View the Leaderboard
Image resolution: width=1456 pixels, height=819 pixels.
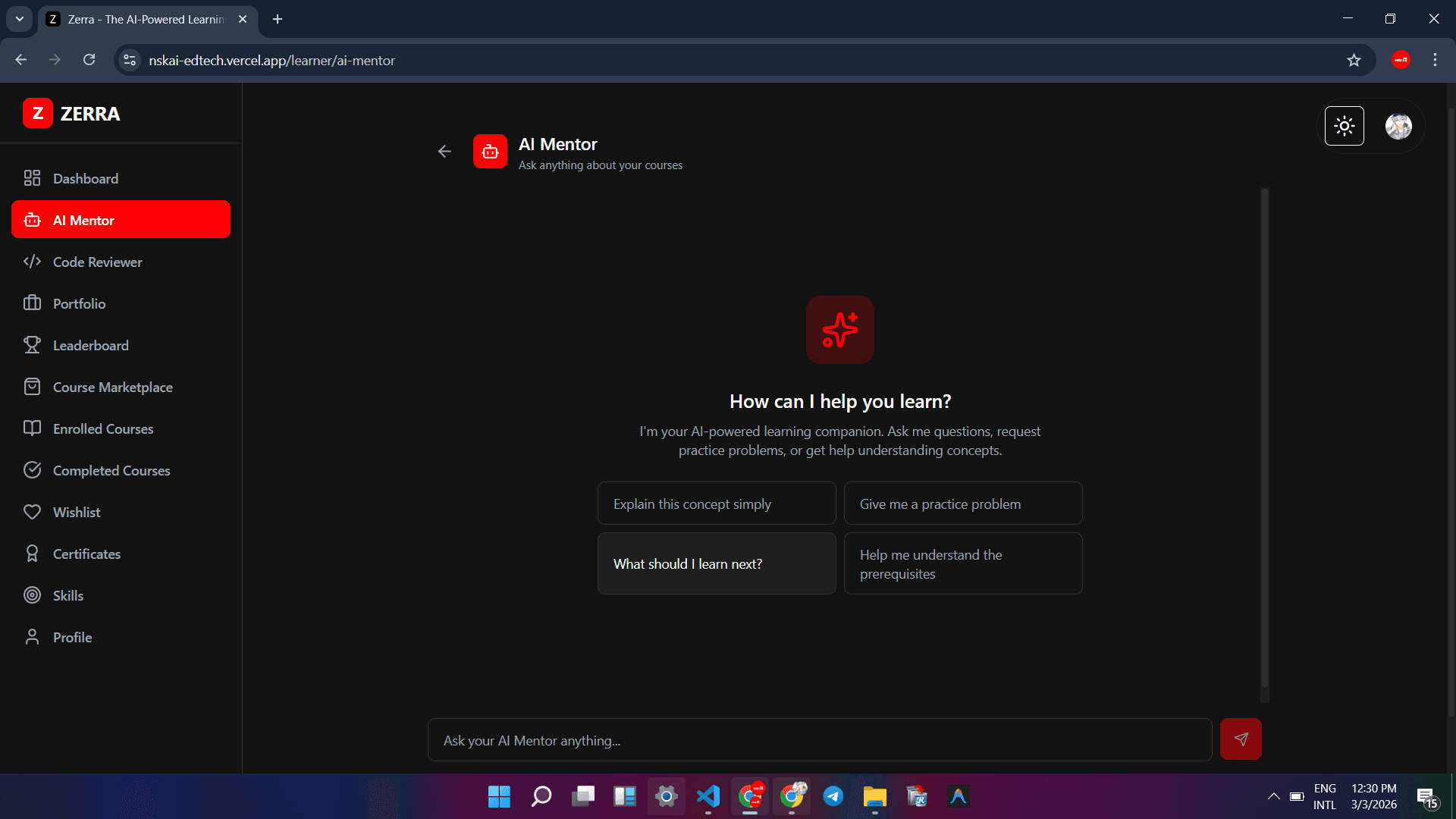90,345
